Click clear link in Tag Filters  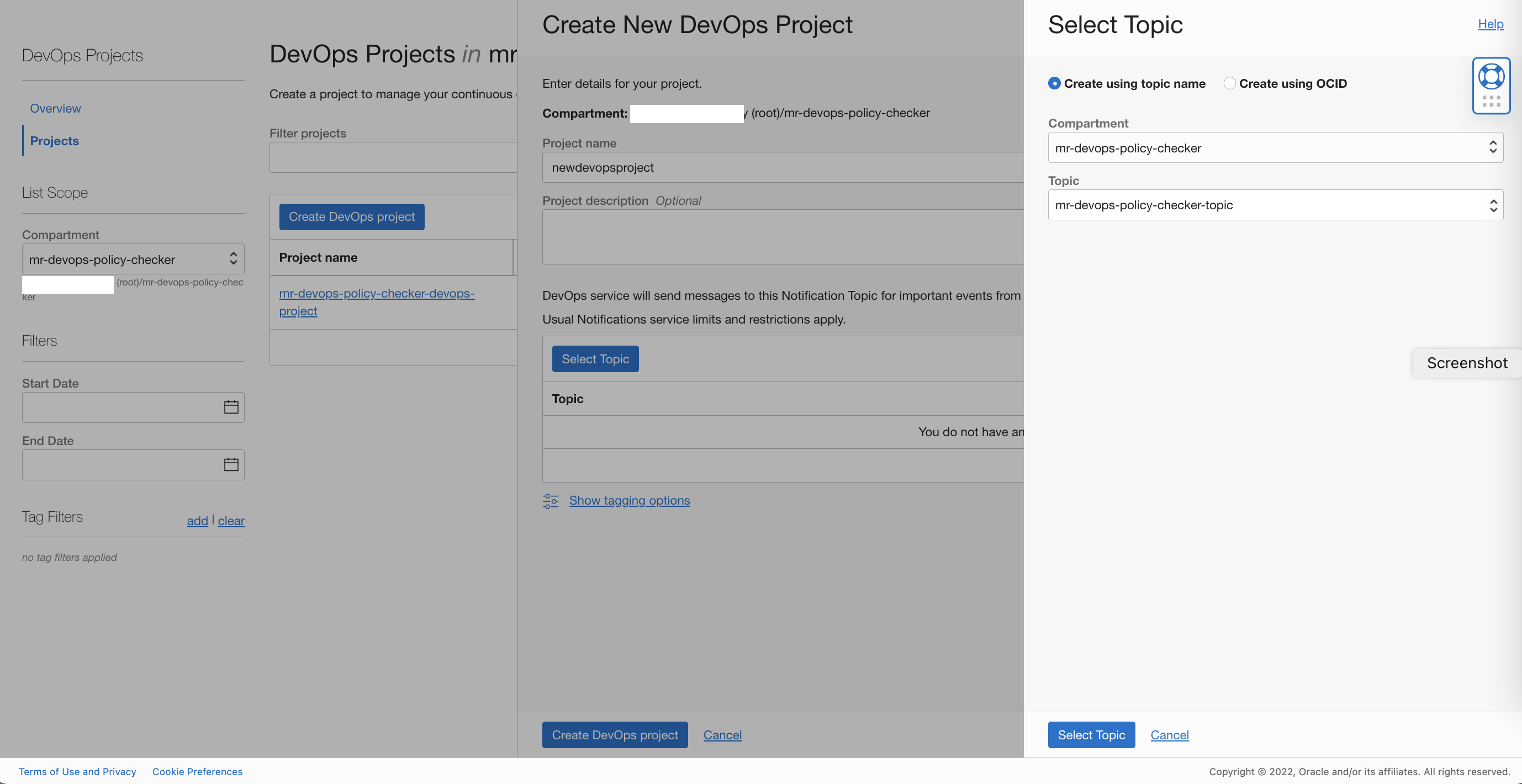pyautogui.click(x=231, y=521)
